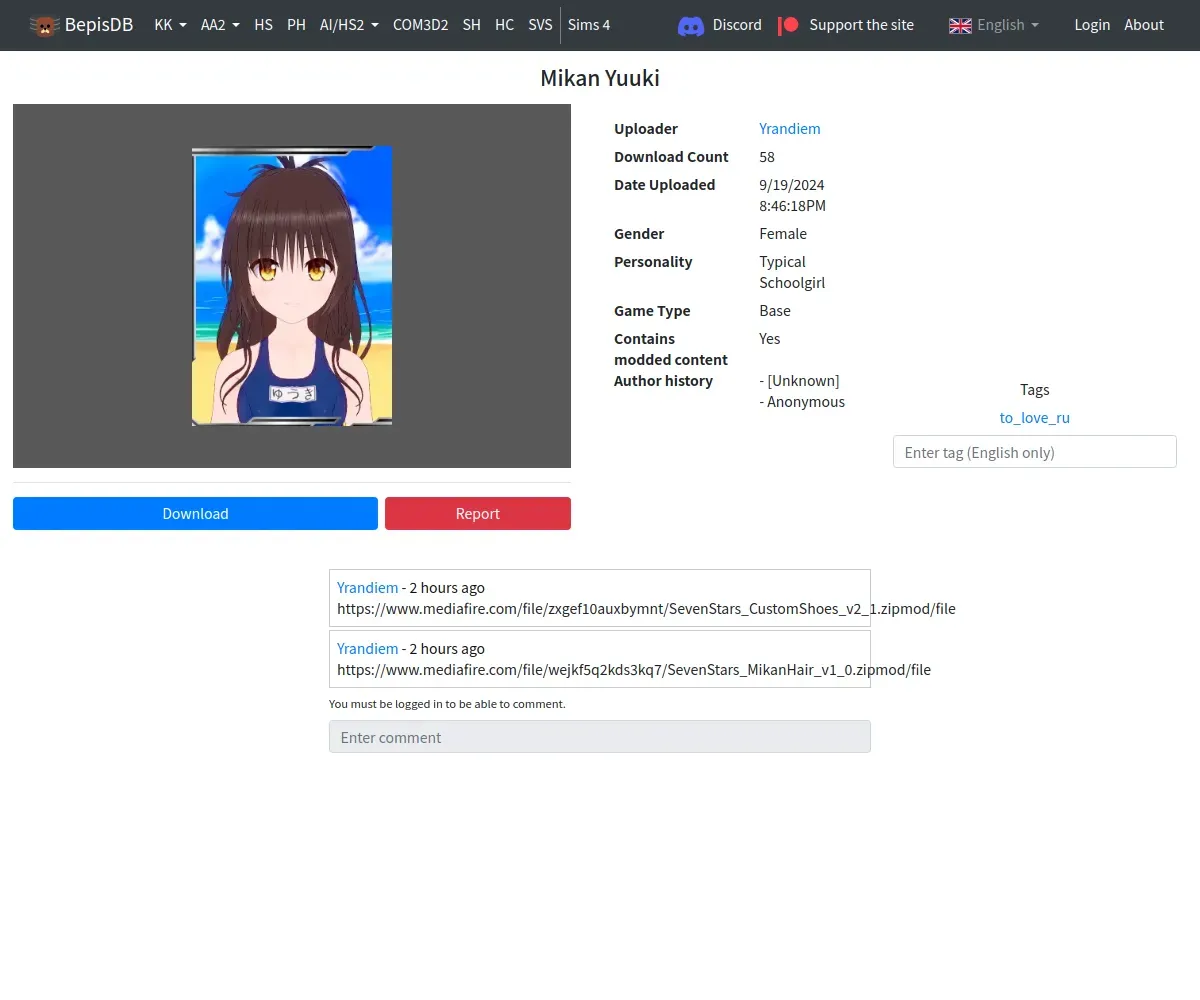This screenshot has height=1000, width=1200.
Task: Navigate to the Sims 4 section
Action: pyautogui.click(x=589, y=25)
